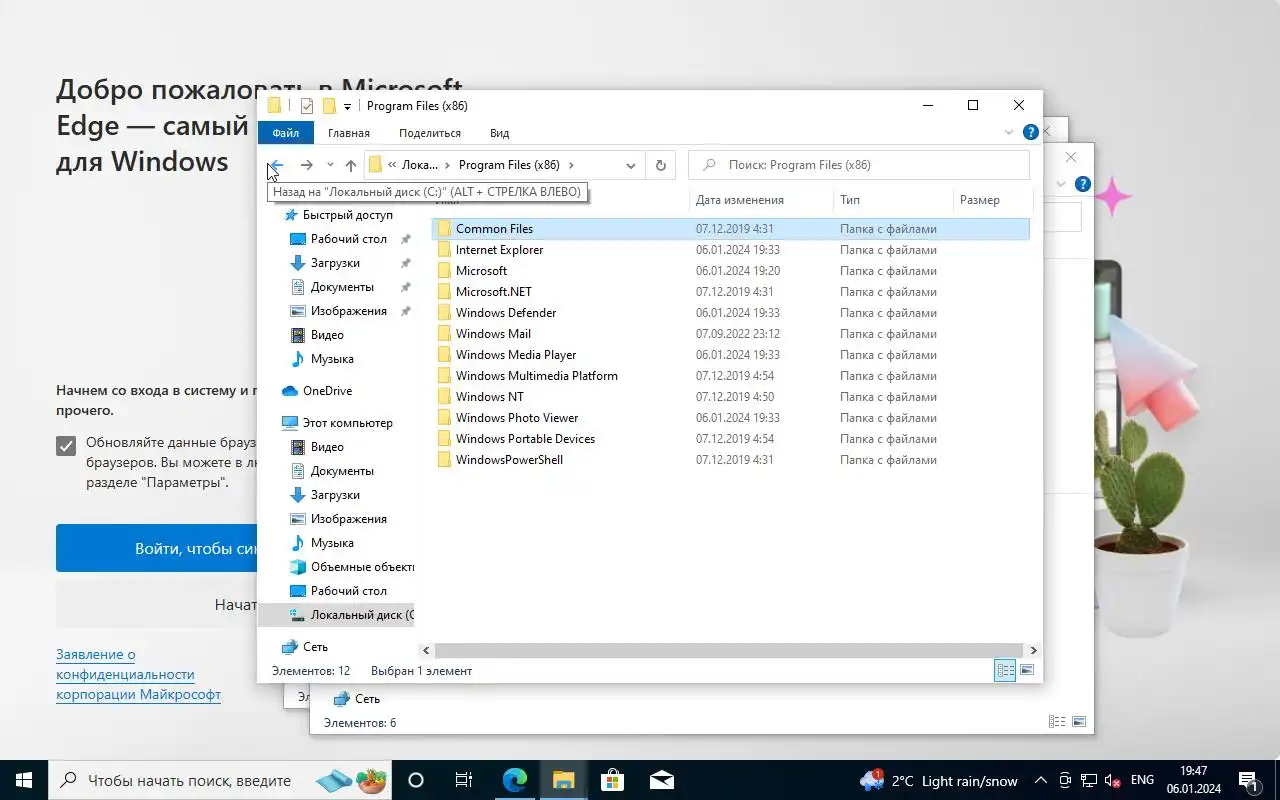Open Mail app from taskbar
1280x800 pixels.
click(x=661, y=780)
